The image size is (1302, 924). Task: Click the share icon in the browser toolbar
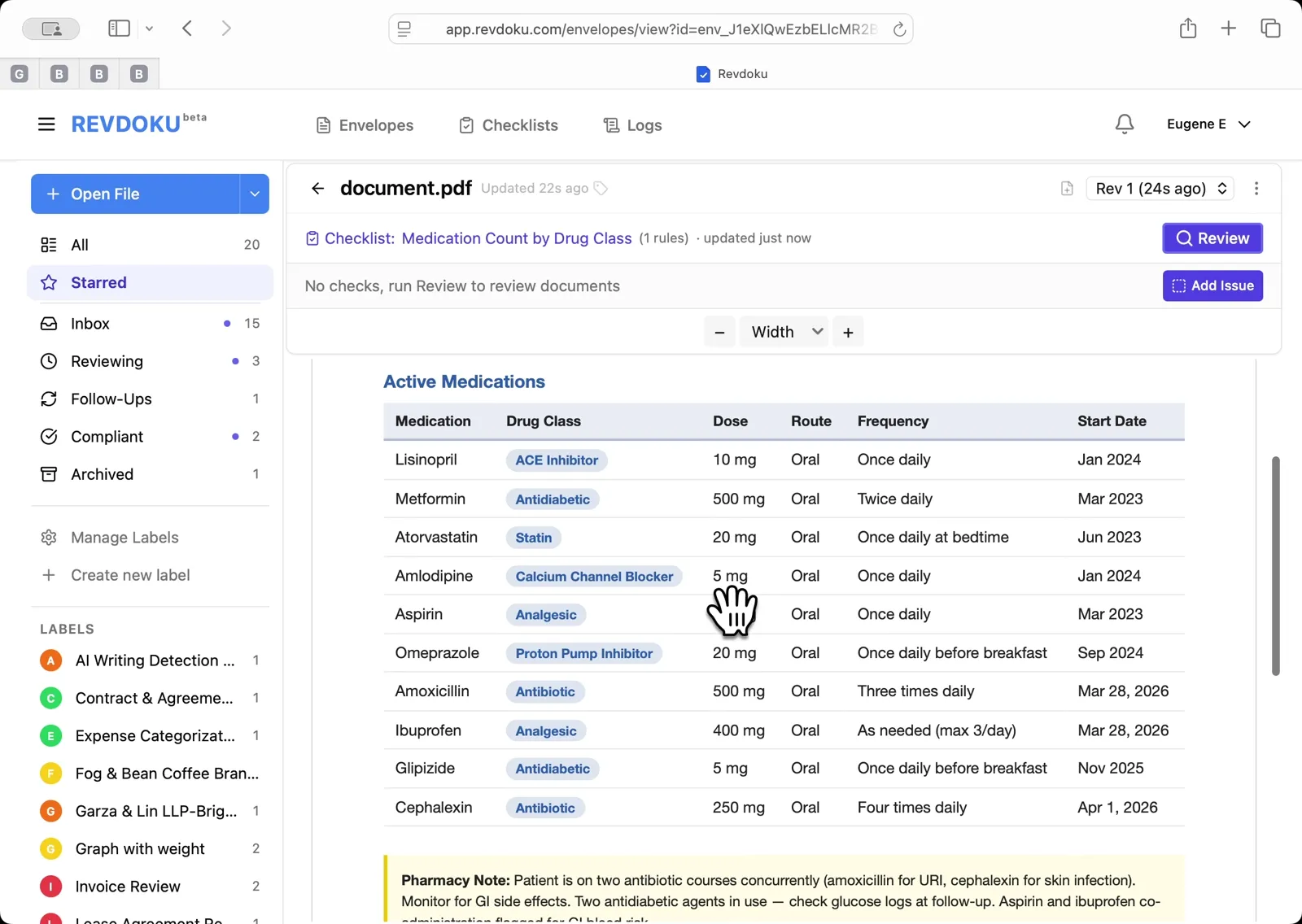pos(1187,28)
